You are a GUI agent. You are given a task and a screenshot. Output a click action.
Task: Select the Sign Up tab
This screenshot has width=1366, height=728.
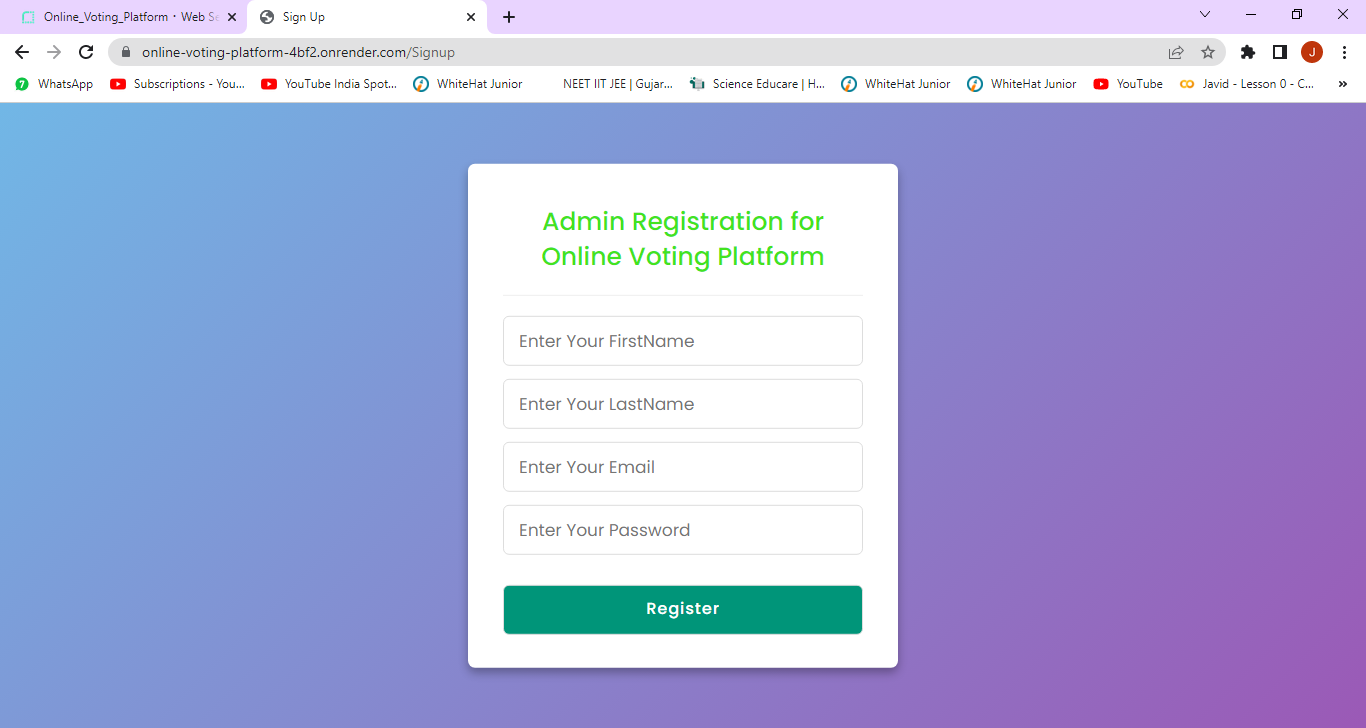(330, 16)
